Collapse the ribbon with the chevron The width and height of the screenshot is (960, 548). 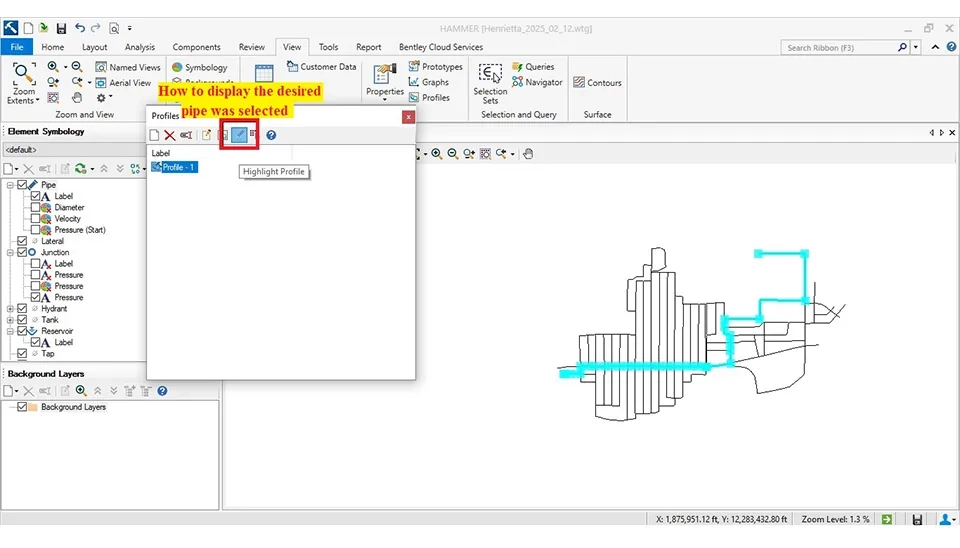tap(935, 47)
